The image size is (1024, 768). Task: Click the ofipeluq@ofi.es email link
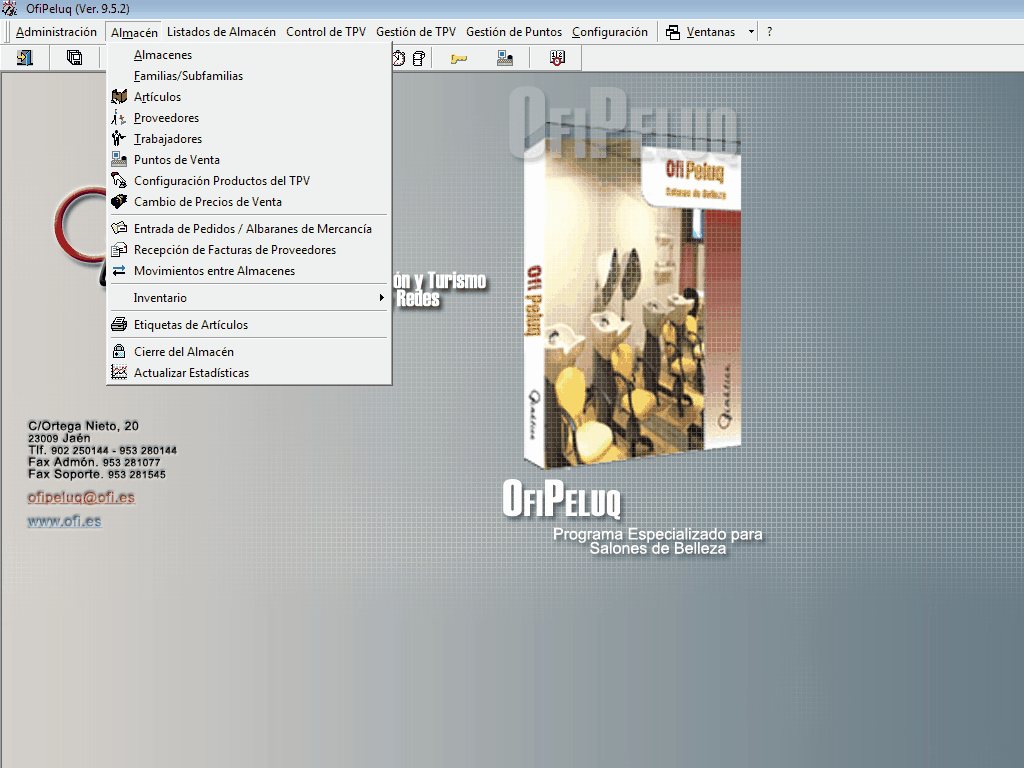[x=81, y=497]
